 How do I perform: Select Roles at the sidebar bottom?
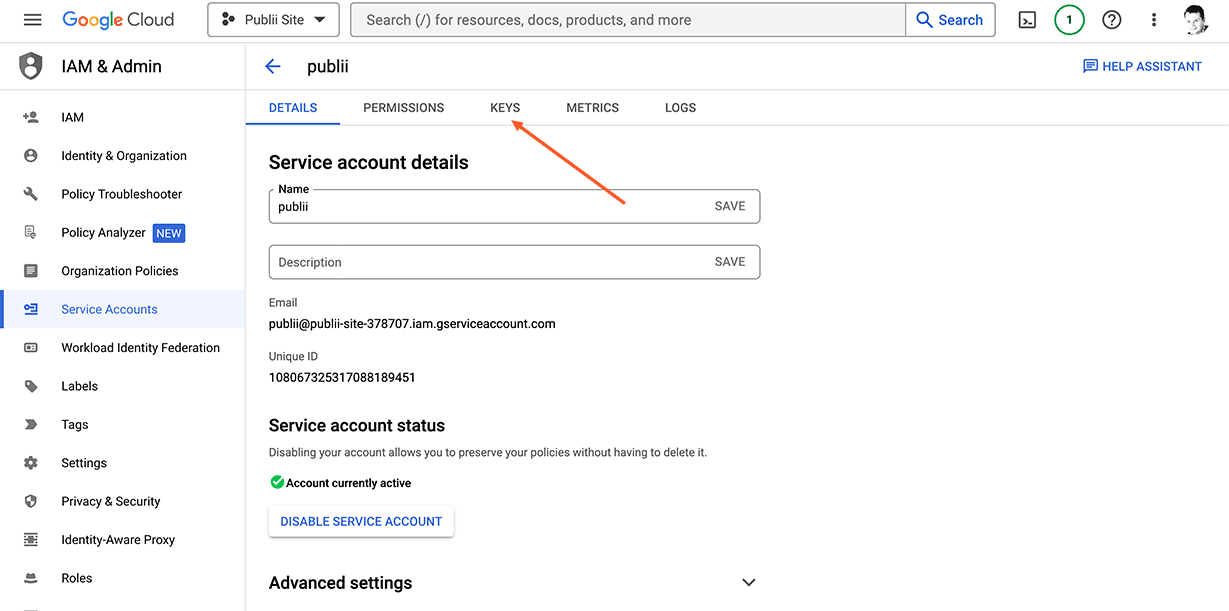coord(74,578)
